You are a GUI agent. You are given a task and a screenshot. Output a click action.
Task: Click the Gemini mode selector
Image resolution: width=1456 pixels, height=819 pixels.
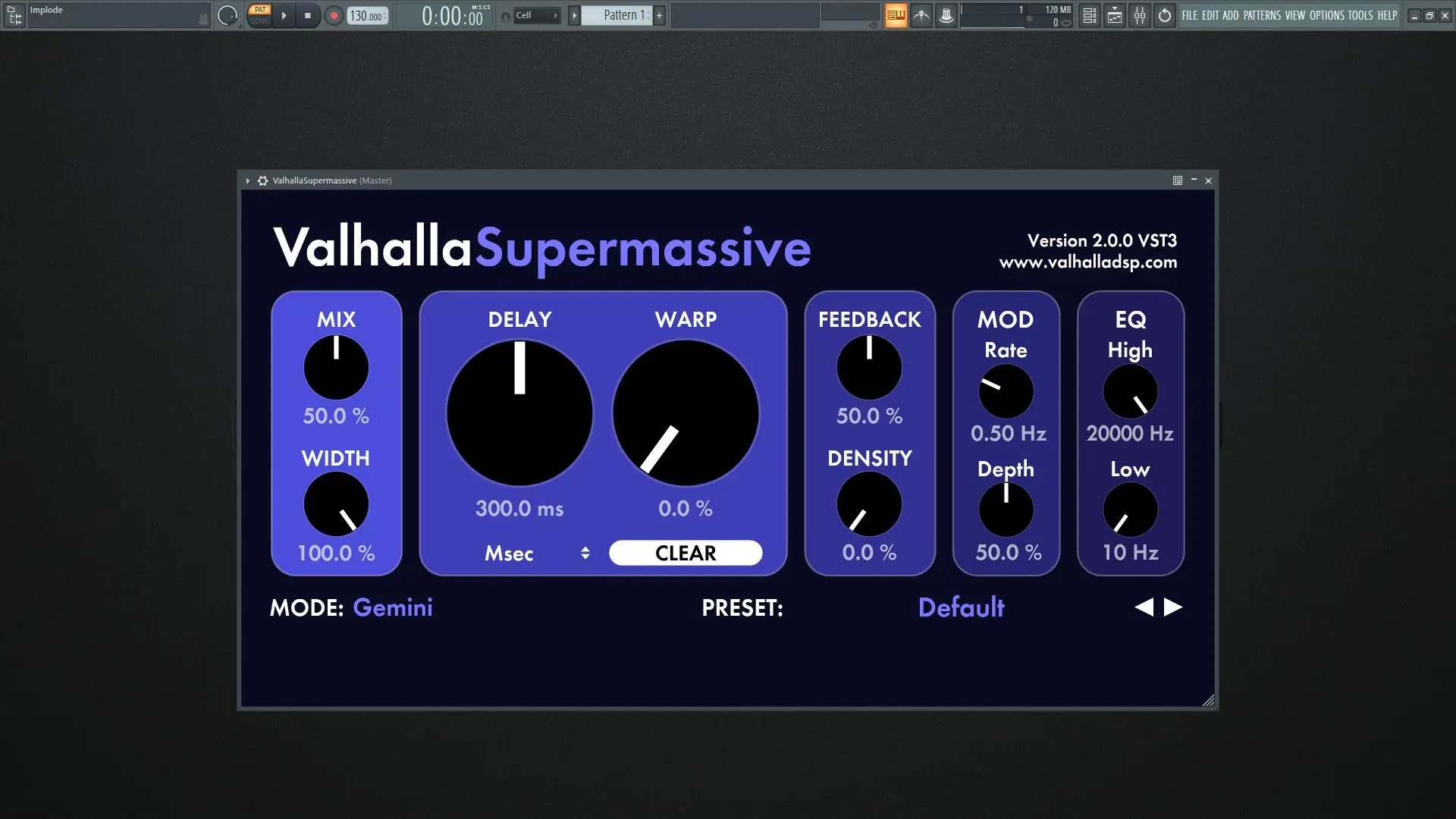[x=393, y=607]
